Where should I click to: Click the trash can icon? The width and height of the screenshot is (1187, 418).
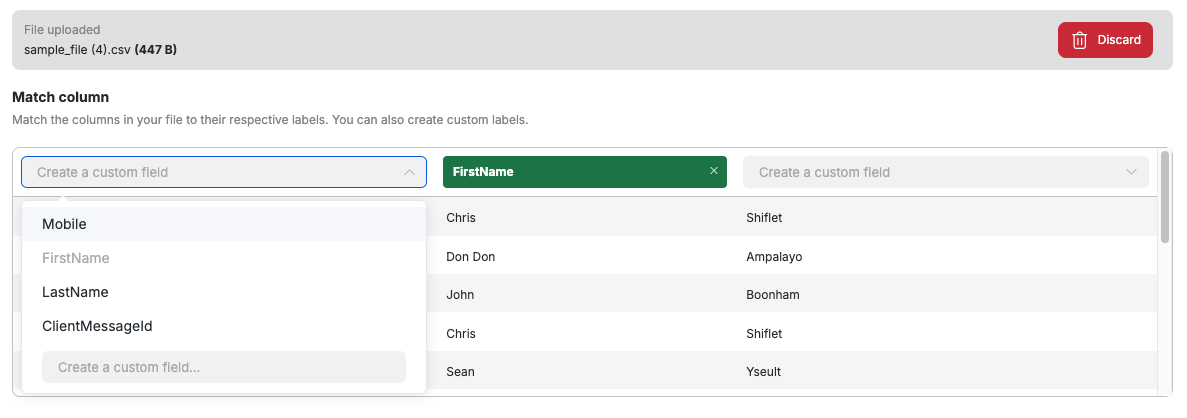[1079, 40]
